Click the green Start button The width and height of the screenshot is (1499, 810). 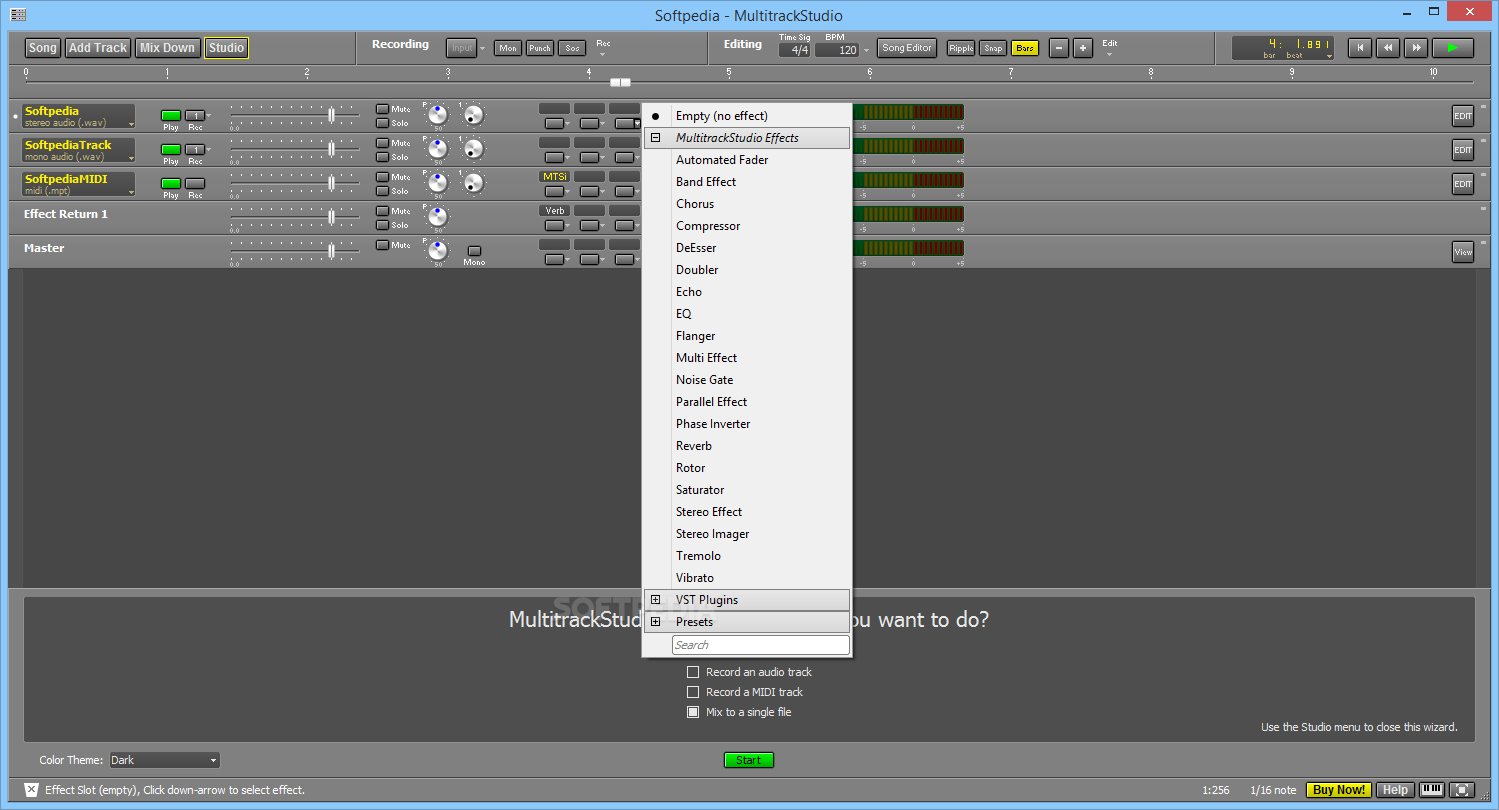[748, 760]
